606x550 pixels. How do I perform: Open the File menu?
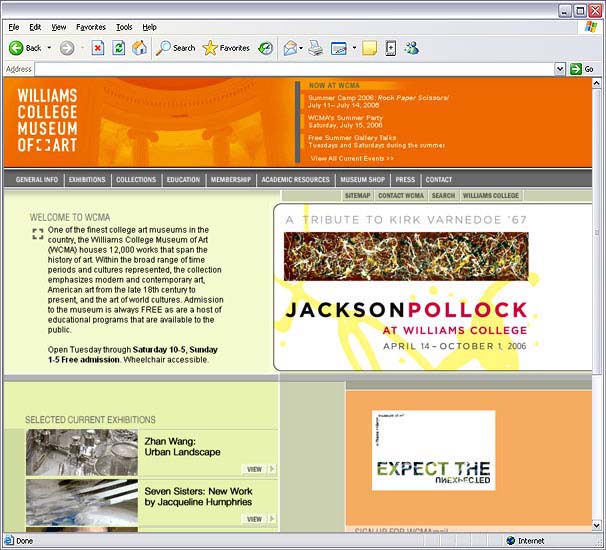tap(14, 27)
